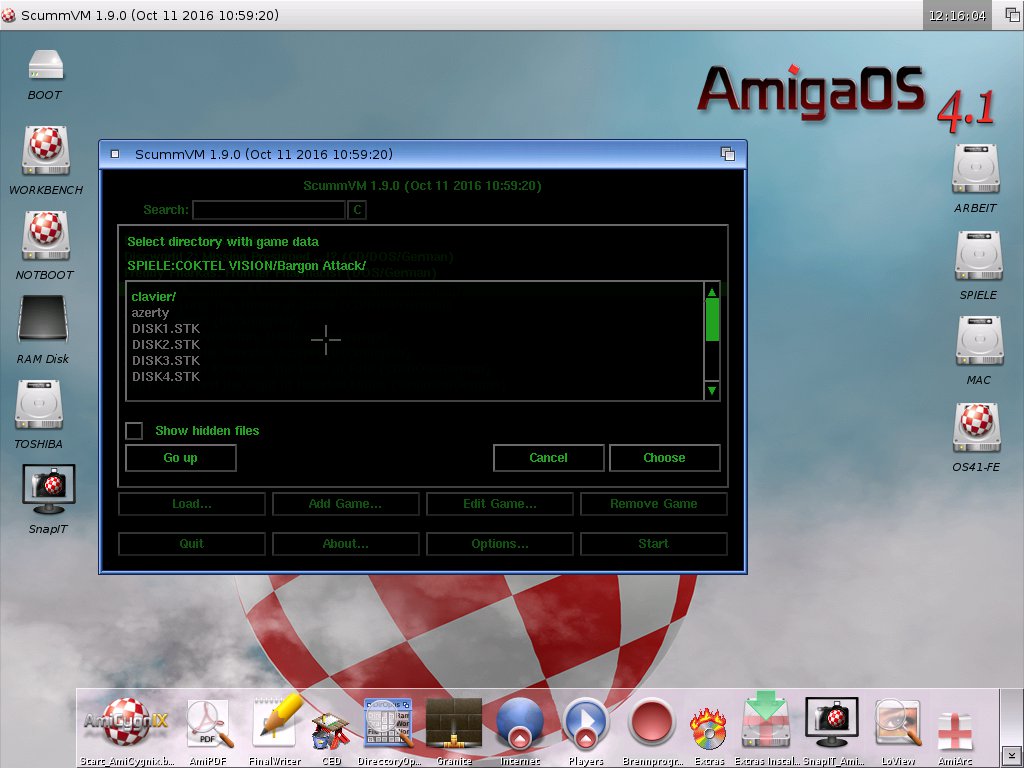Launch FinalWriter from the dock
This screenshot has height=768, width=1024.
point(276,722)
